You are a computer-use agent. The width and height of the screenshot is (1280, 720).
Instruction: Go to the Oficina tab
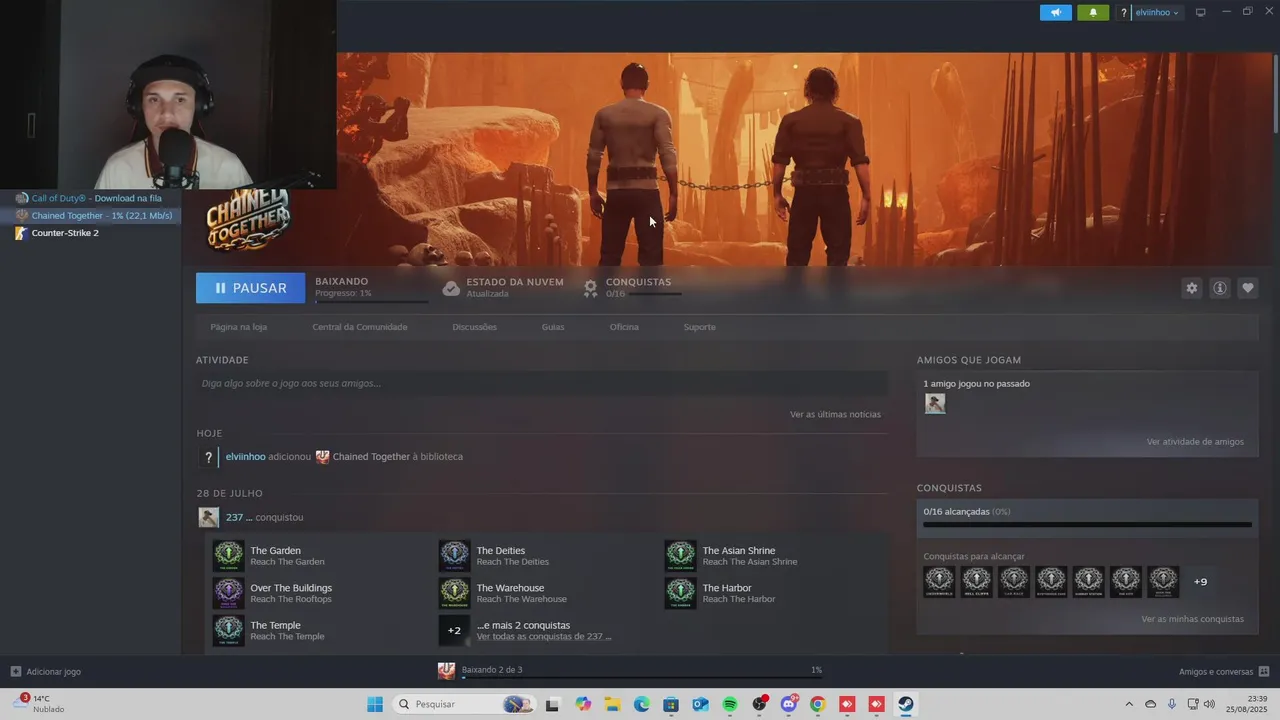coord(624,327)
